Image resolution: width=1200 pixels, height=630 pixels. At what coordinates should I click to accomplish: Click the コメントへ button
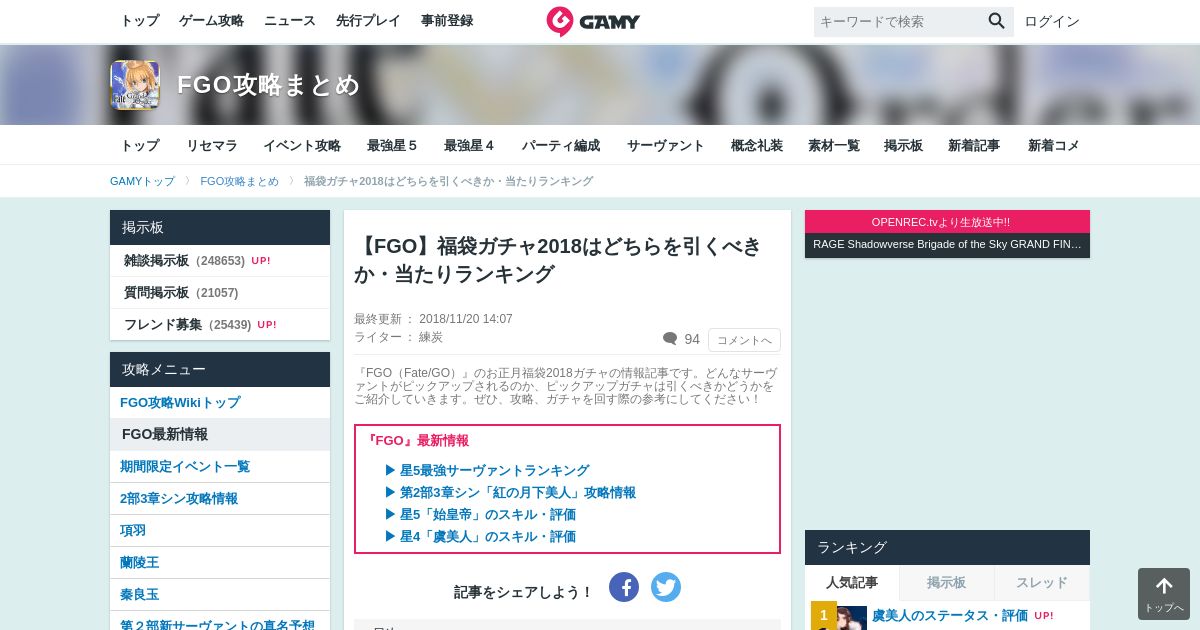(x=744, y=340)
